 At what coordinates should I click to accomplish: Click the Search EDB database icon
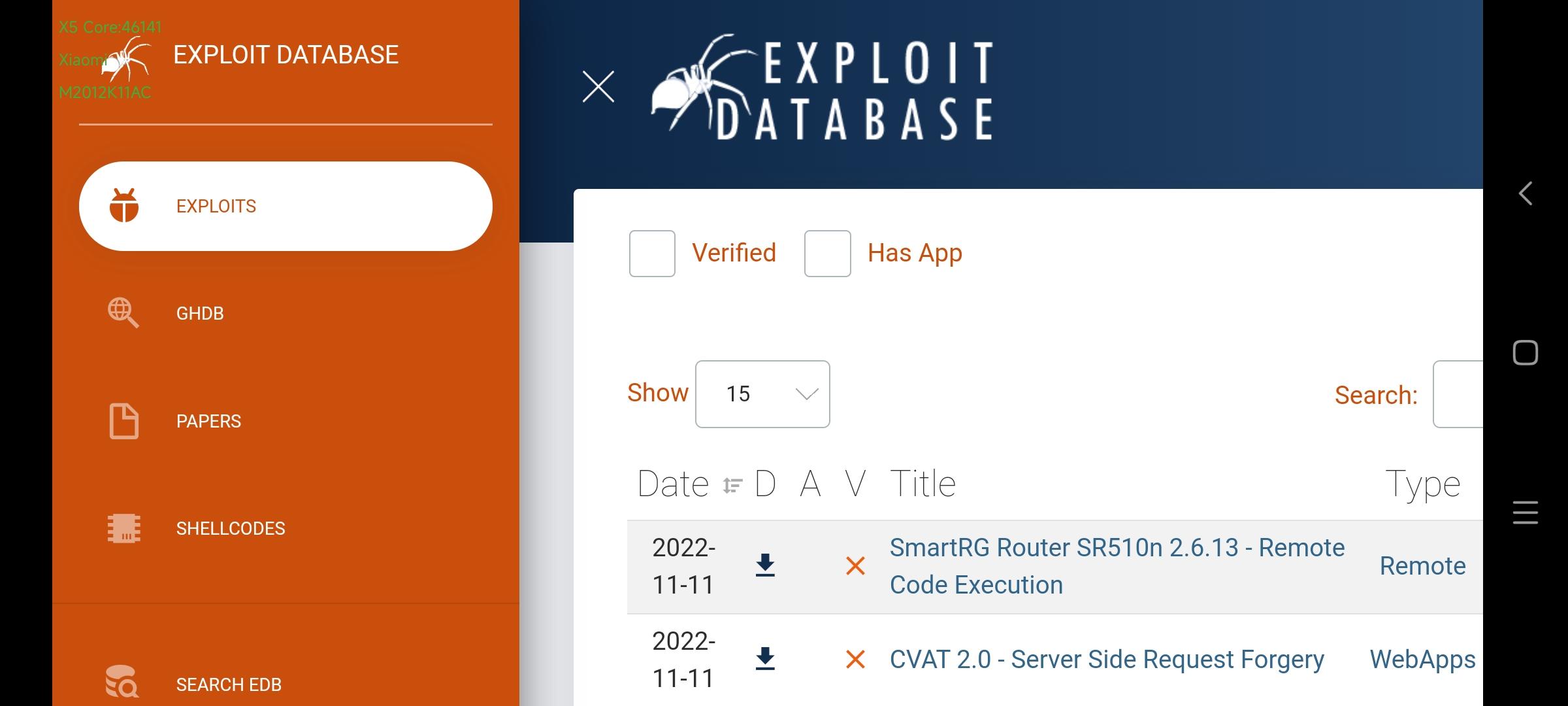tap(122, 682)
